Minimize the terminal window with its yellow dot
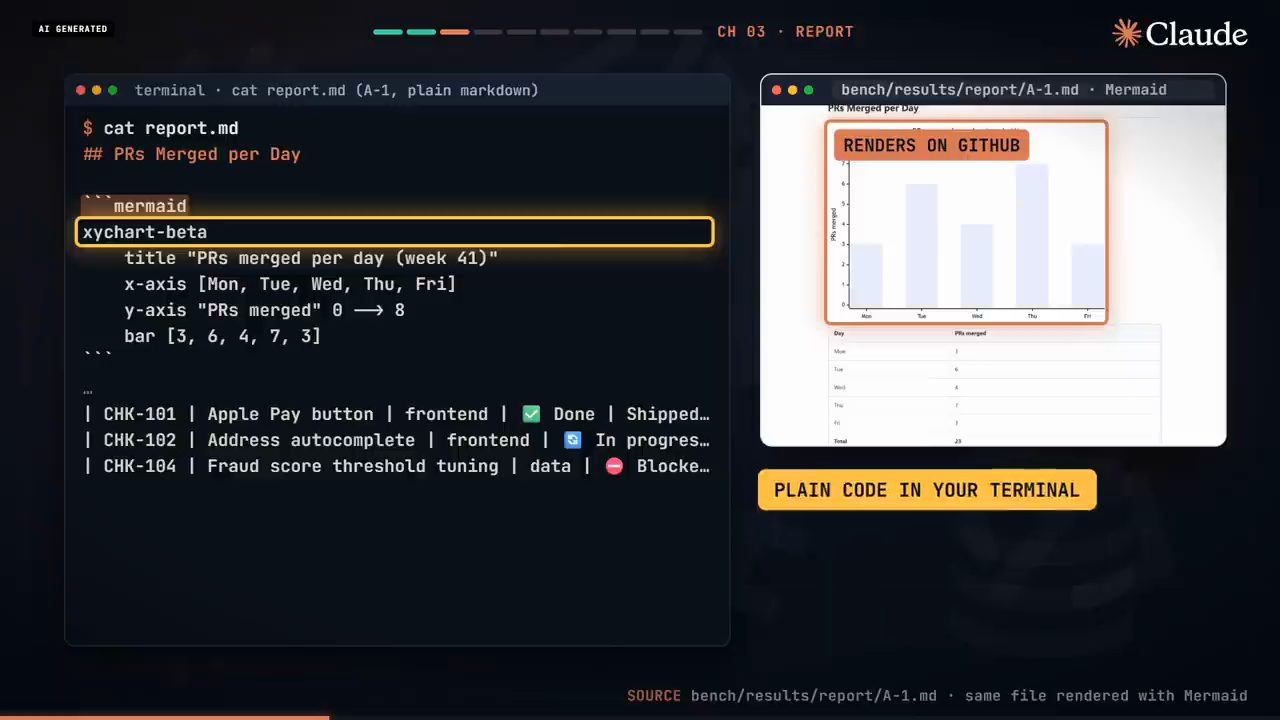Screen dimensions: 1280x720 click(x=97, y=90)
